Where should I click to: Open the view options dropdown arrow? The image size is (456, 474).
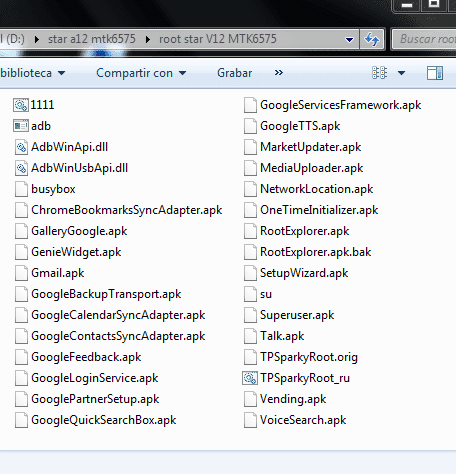pyautogui.click(x=401, y=73)
